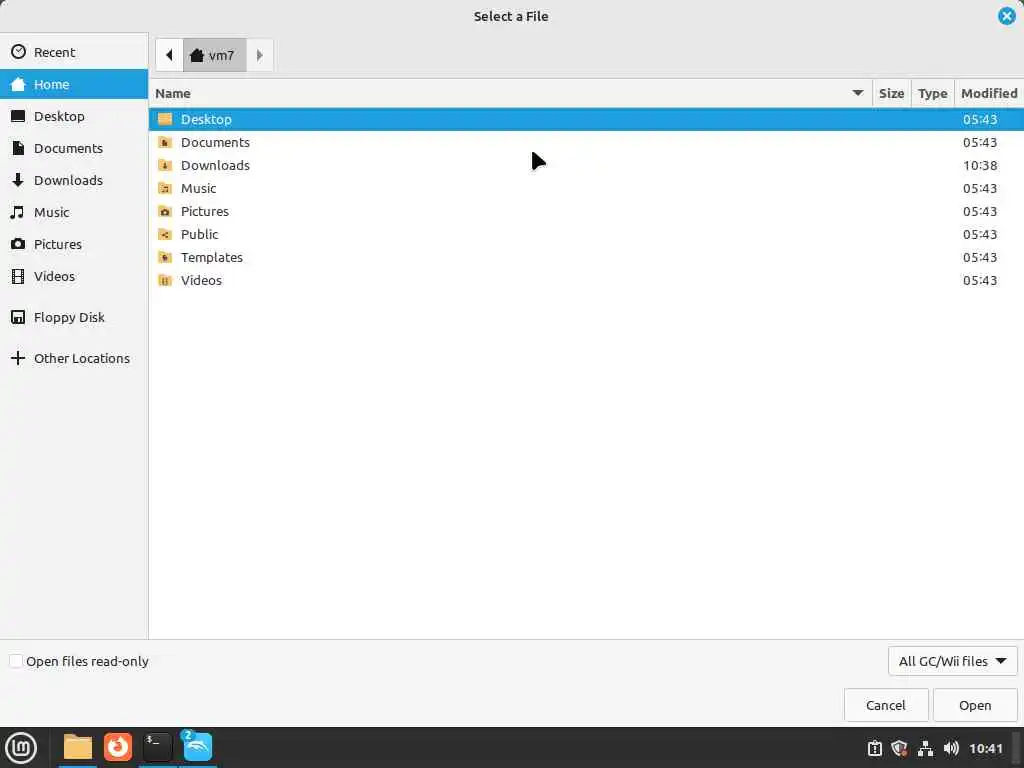Open the Linux Mint start menu
Image resolution: width=1024 pixels, height=768 pixels.
[x=21, y=748]
